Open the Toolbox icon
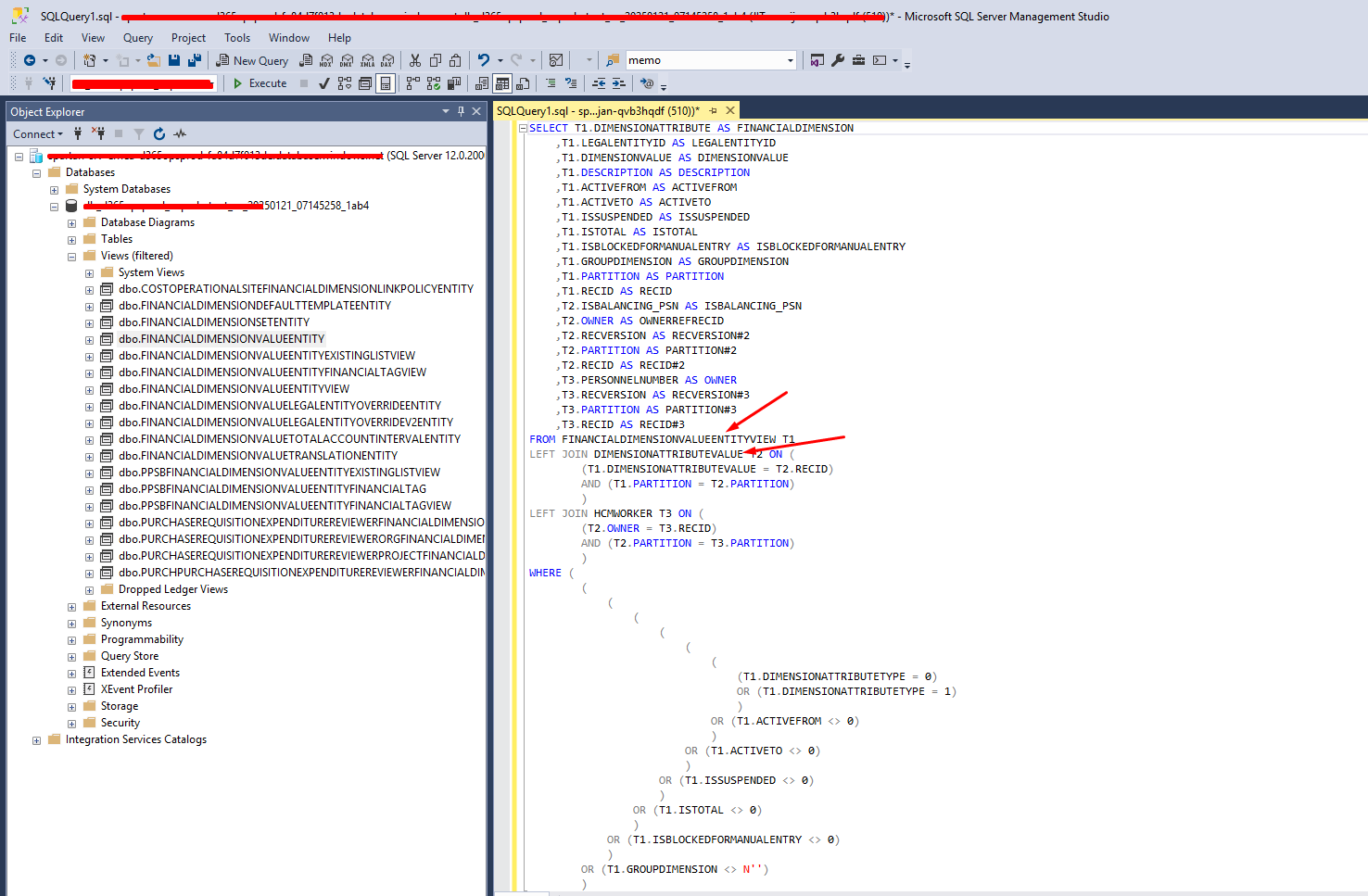This screenshot has height=896, width=1368. (x=858, y=60)
